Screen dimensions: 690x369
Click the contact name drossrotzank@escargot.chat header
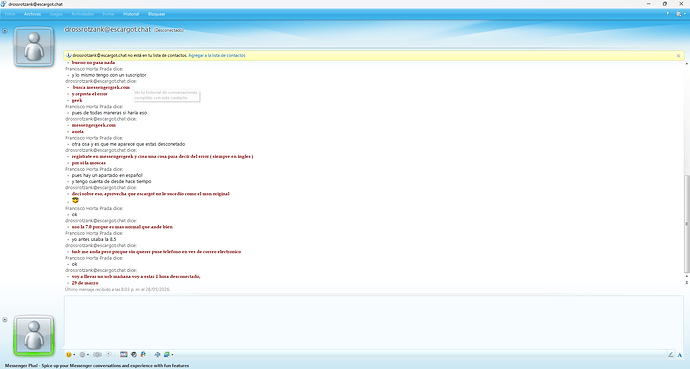click(x=108, y=29)
